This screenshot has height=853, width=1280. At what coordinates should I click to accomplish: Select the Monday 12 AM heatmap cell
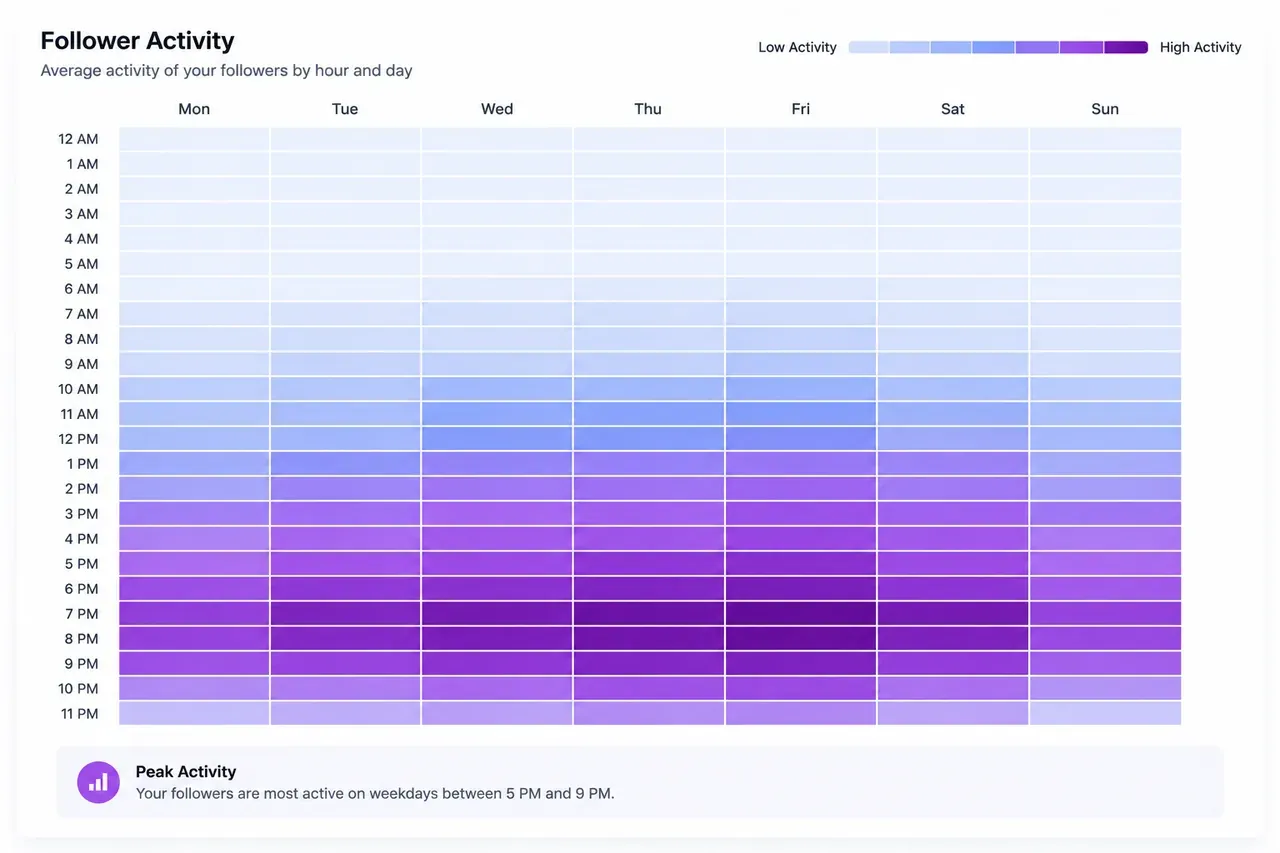pos(194,139)
